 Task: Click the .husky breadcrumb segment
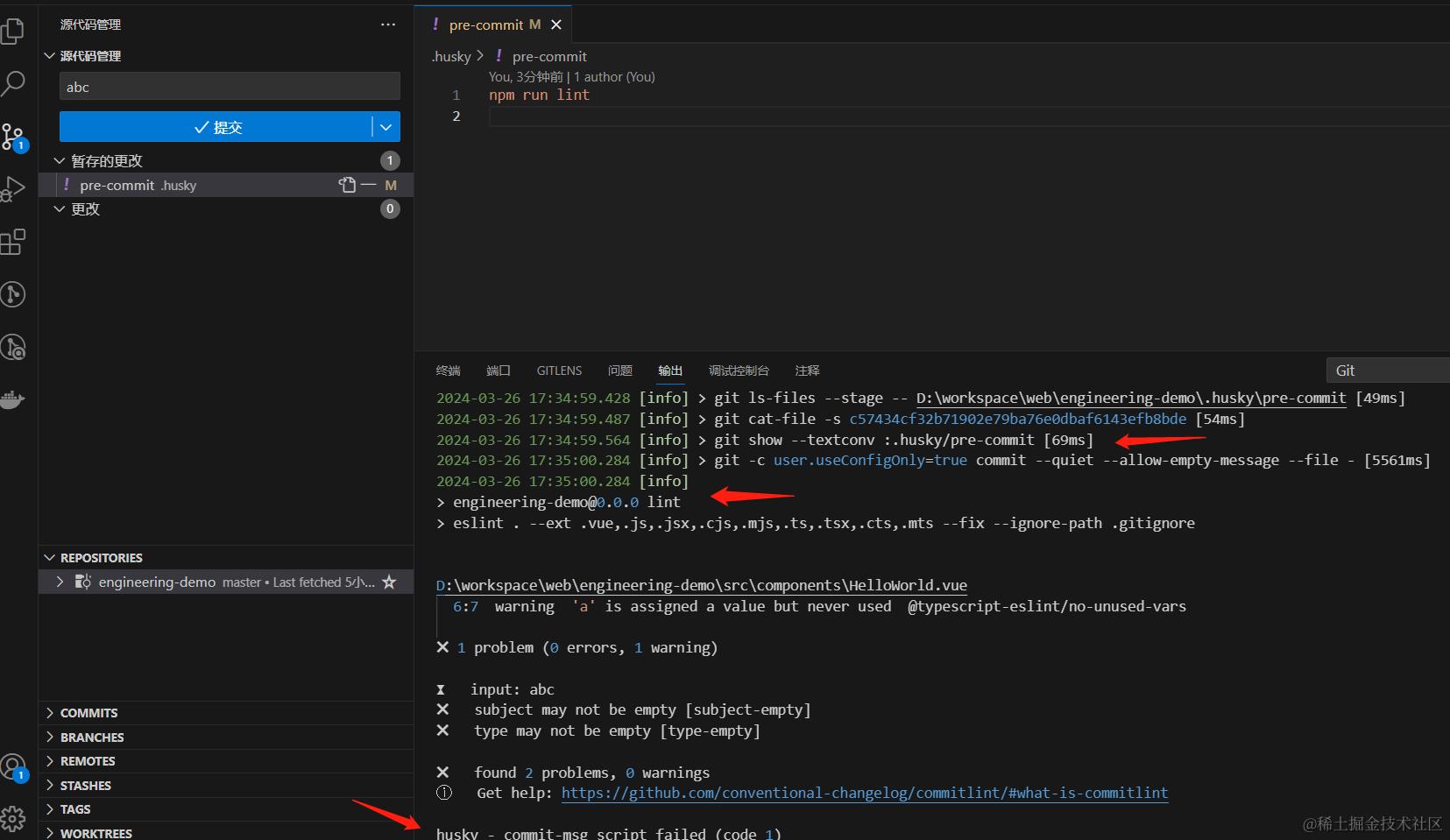(x=452, y=56)
